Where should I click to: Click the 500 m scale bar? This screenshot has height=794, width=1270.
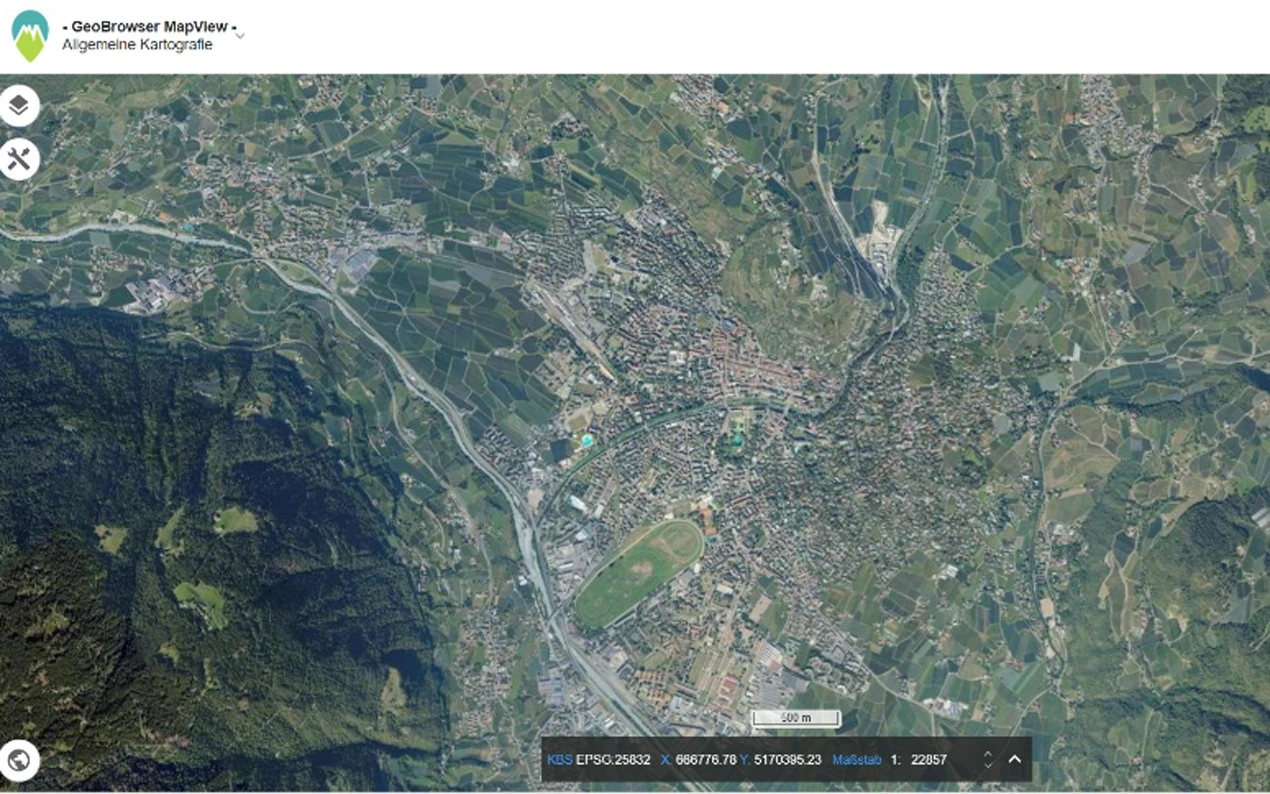pos(796,718)
